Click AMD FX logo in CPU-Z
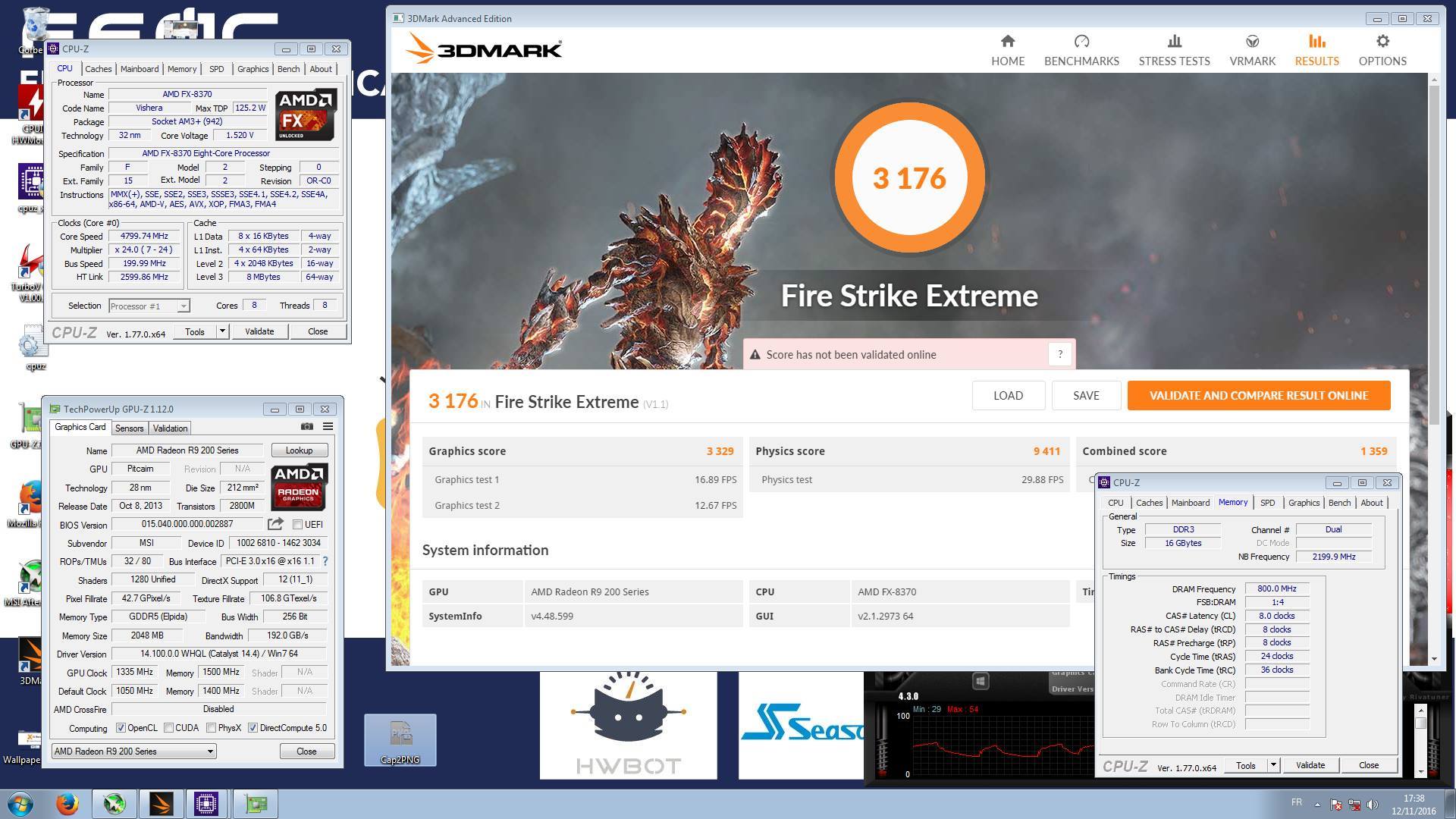Screen dimensions: 1456x819 pyautogui.click(x=305, y=115)
